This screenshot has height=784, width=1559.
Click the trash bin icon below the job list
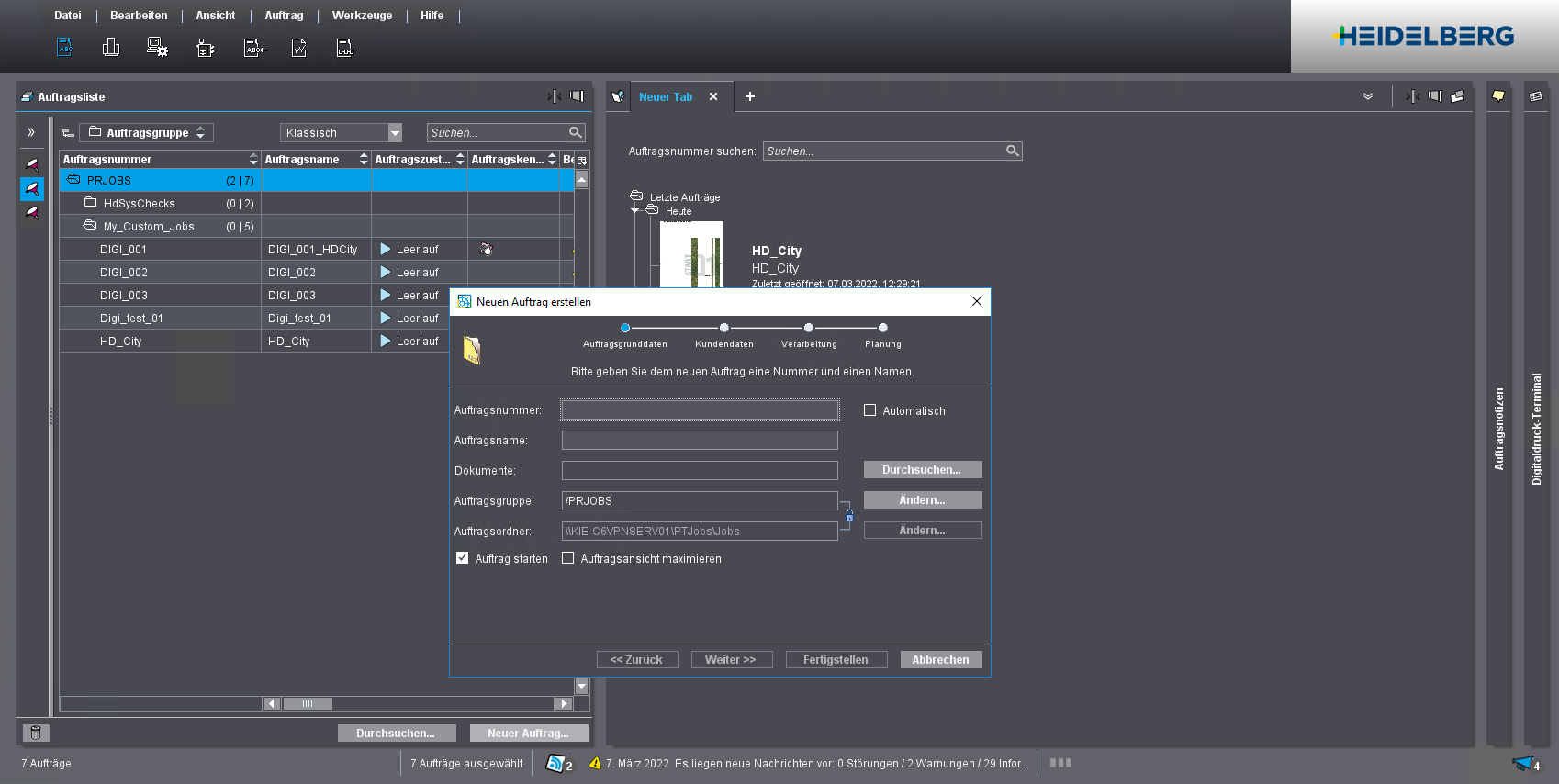36,733
